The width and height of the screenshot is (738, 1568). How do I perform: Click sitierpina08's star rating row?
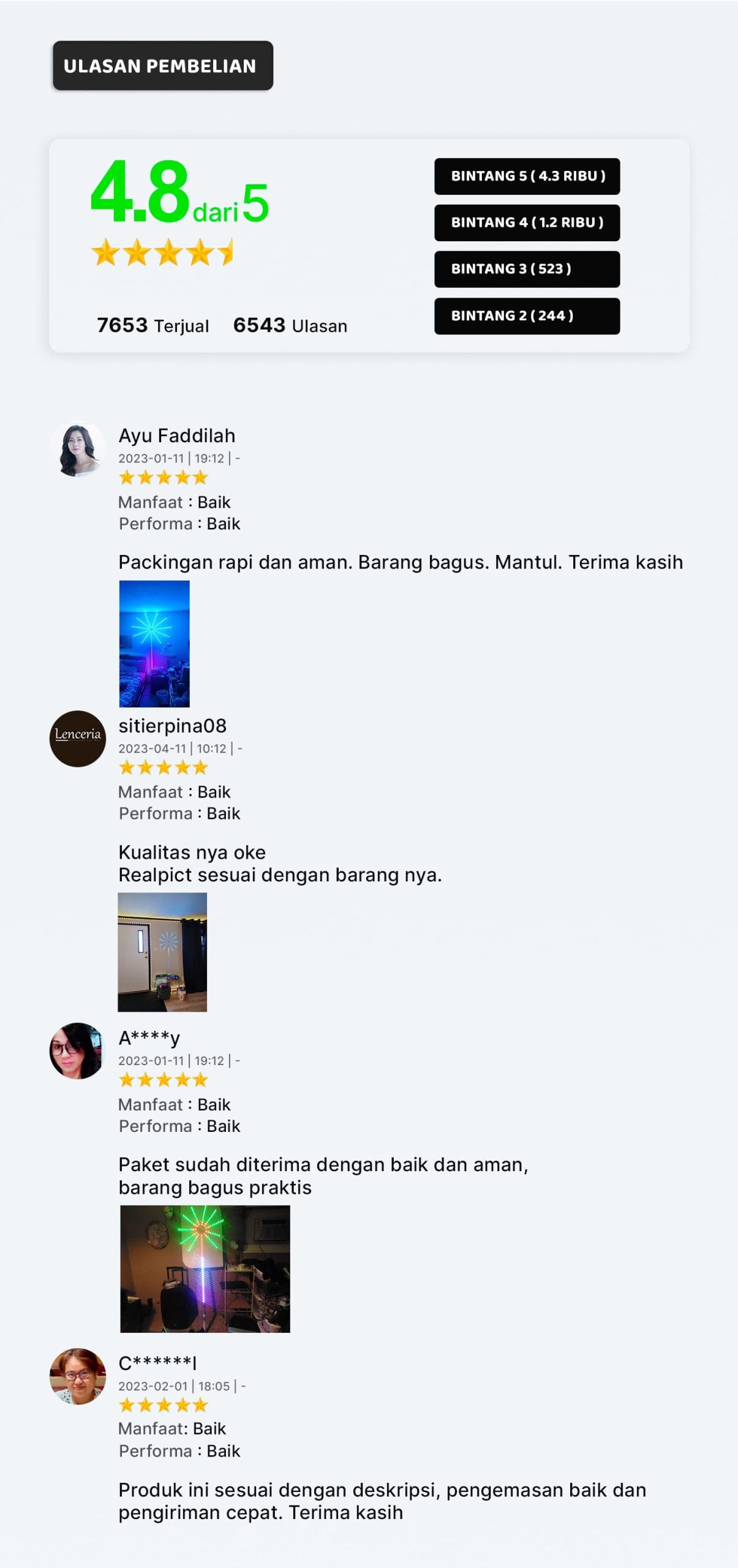coord(164,767)
